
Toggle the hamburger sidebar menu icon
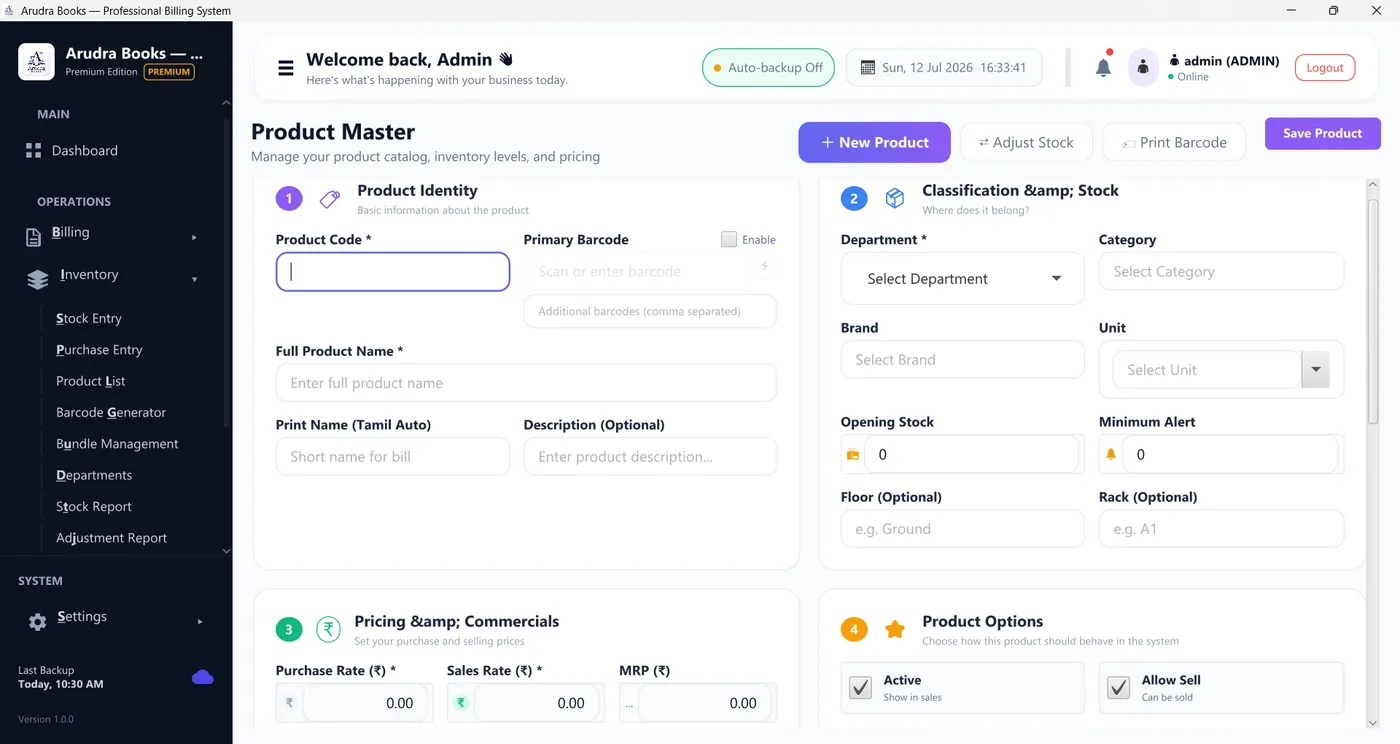tap(286, 68)
